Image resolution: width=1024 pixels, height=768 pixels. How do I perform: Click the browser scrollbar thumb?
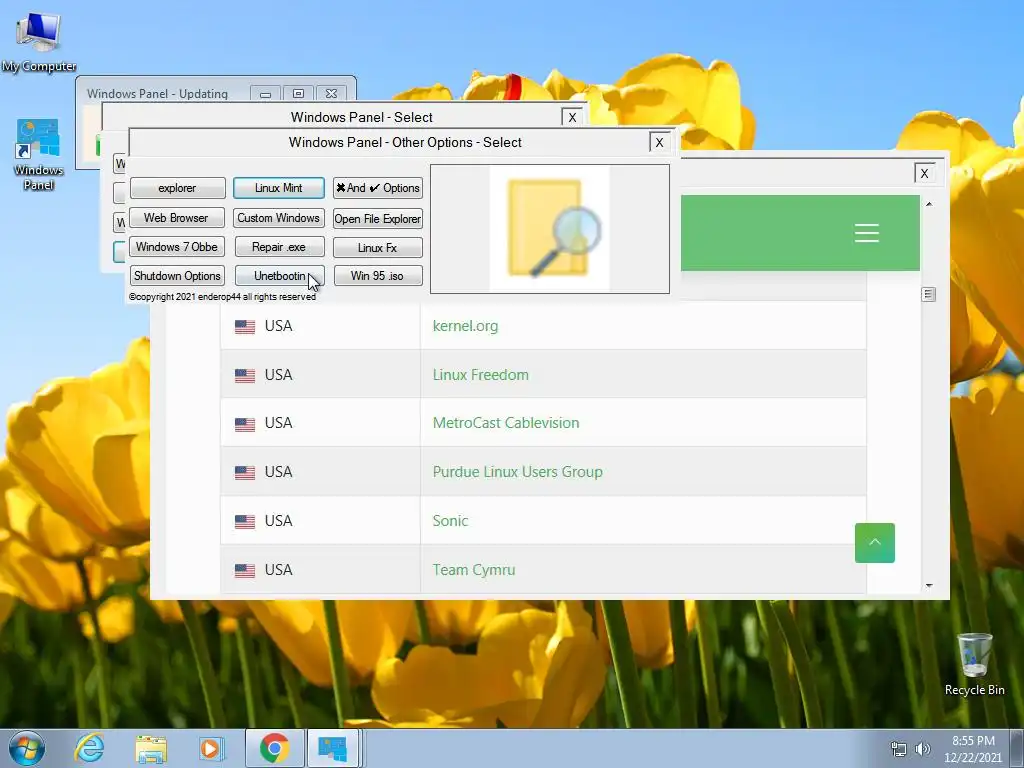tap(929, 295)
